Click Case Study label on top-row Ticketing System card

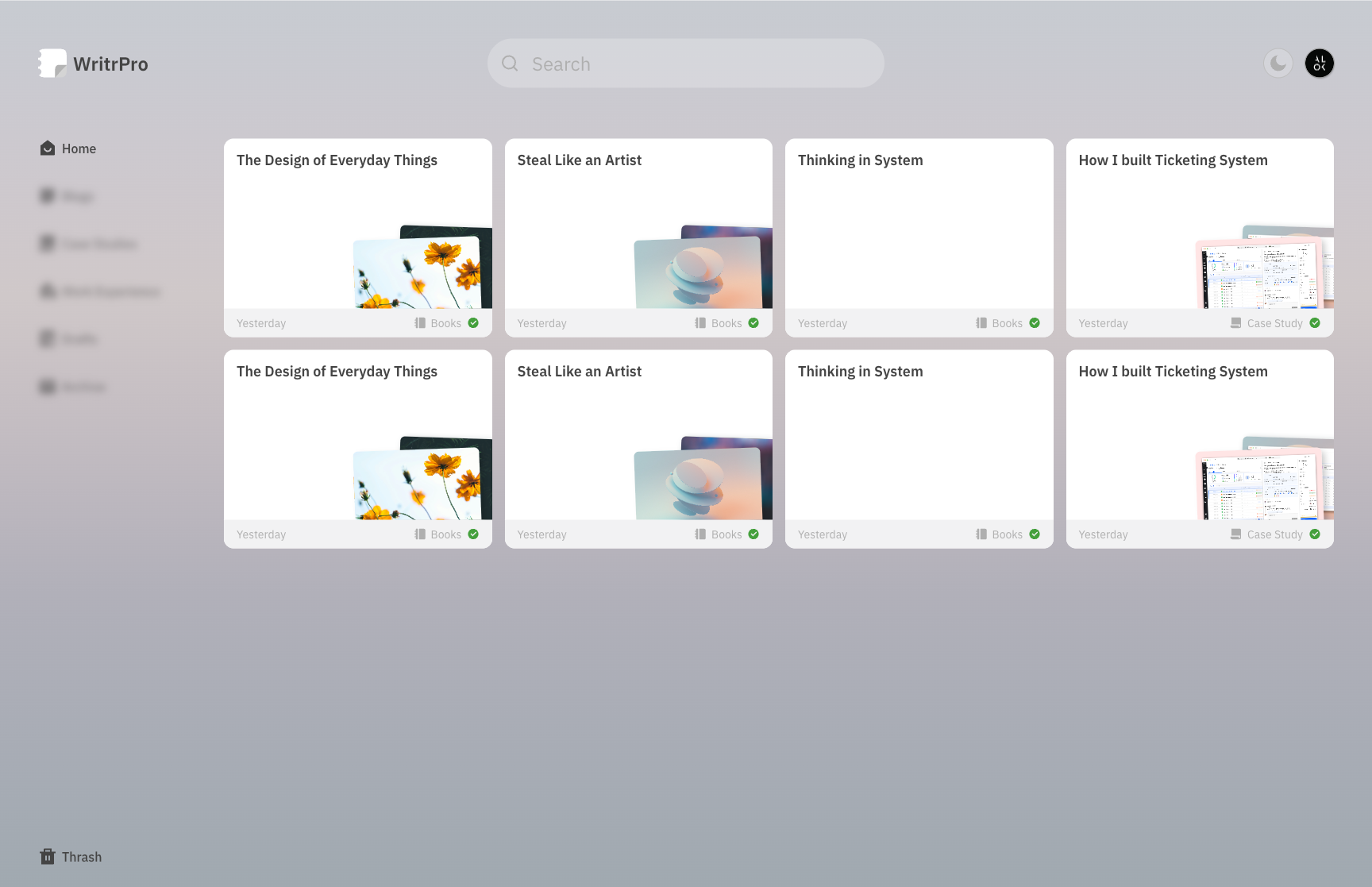pos(1275,323)
